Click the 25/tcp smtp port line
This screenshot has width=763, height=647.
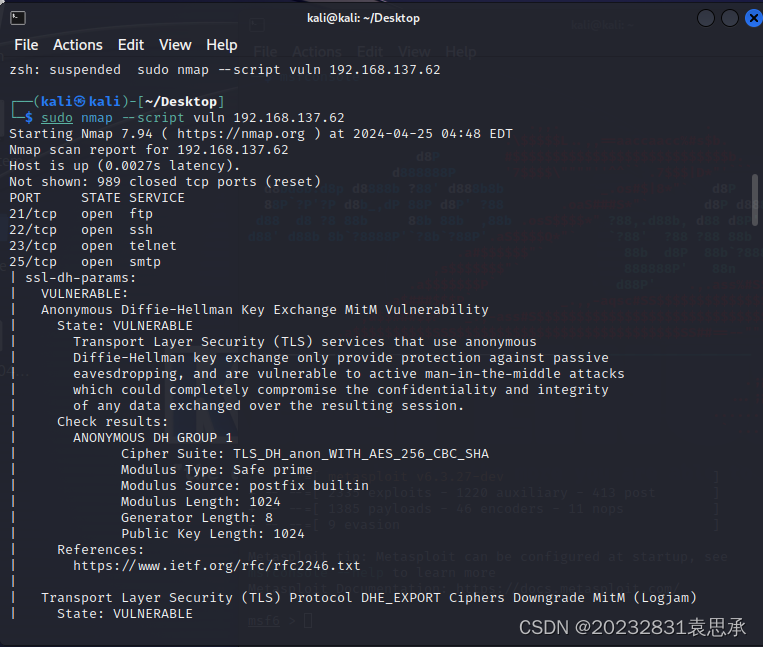[85, 262]
